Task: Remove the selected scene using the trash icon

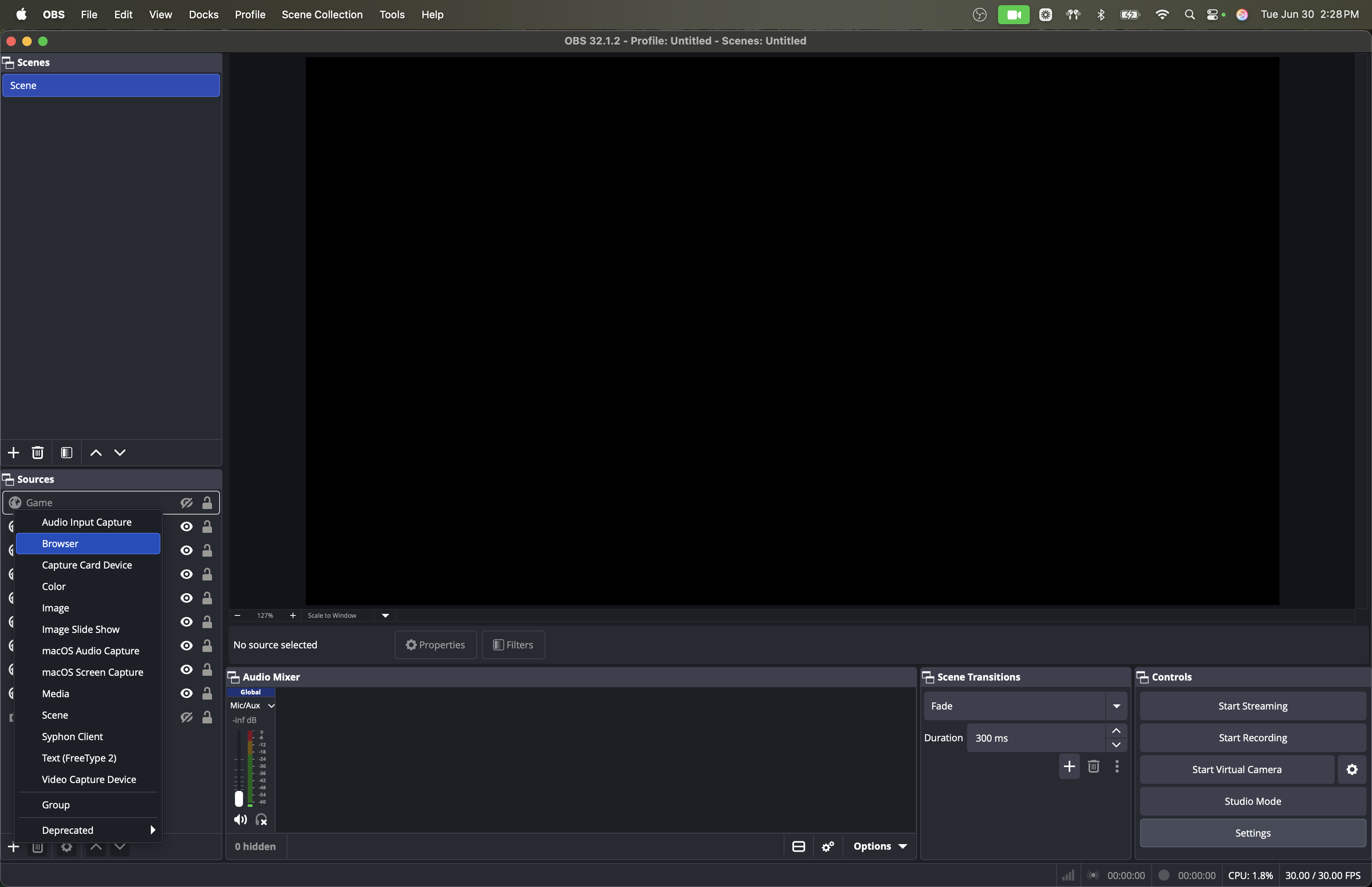Action: 37,453
